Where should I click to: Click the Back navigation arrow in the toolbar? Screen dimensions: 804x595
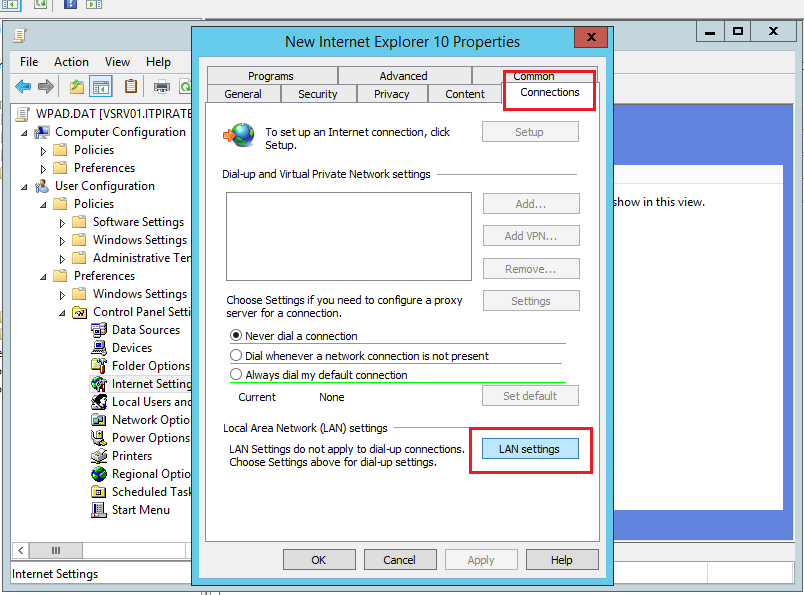coord(22,86)
